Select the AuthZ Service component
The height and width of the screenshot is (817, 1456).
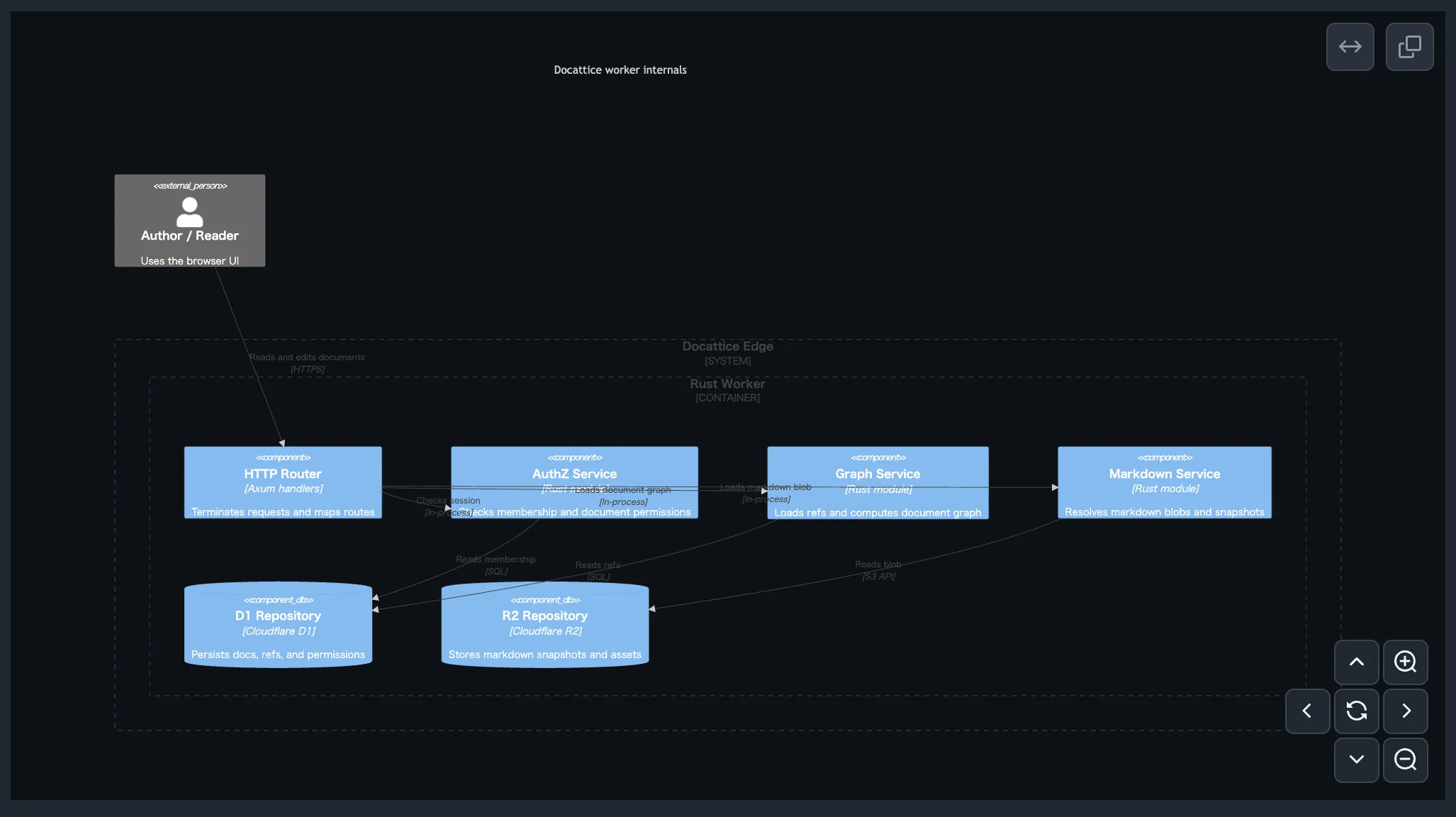[573, 482]
